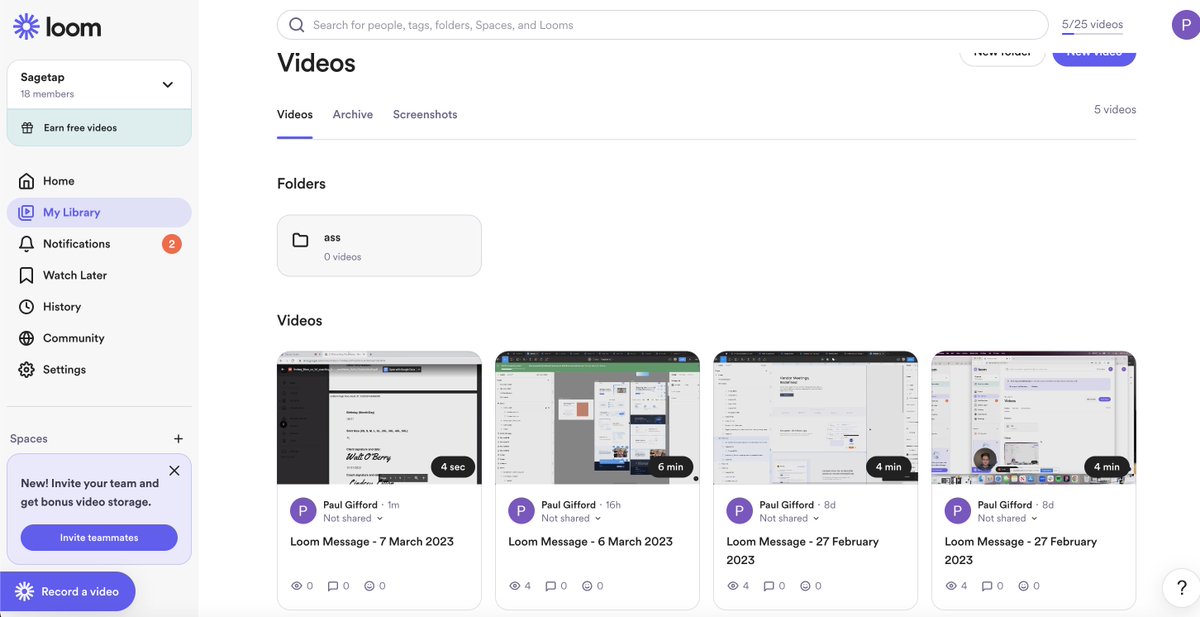This screenshot has width=1200, height=617.
Task: Open the 4 sec video thumbnail
Action: click(x=379, y=418)
